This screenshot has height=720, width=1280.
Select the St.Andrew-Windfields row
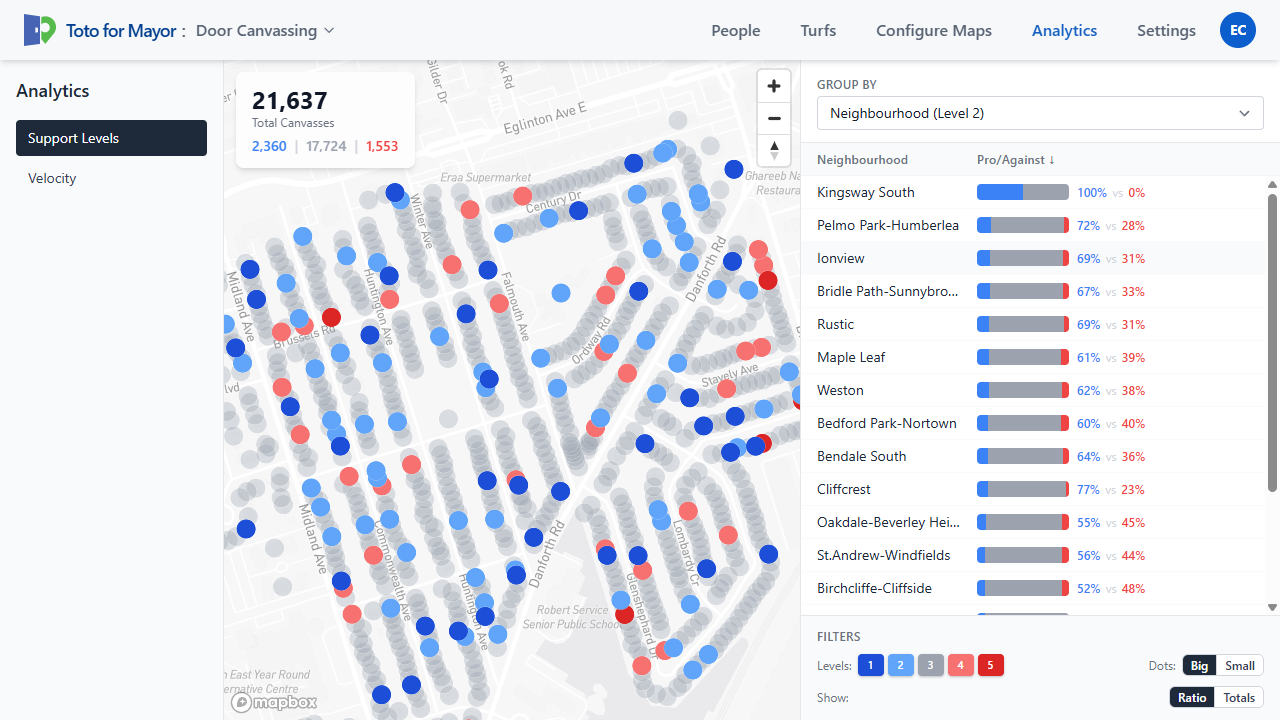coord(1033,555)
